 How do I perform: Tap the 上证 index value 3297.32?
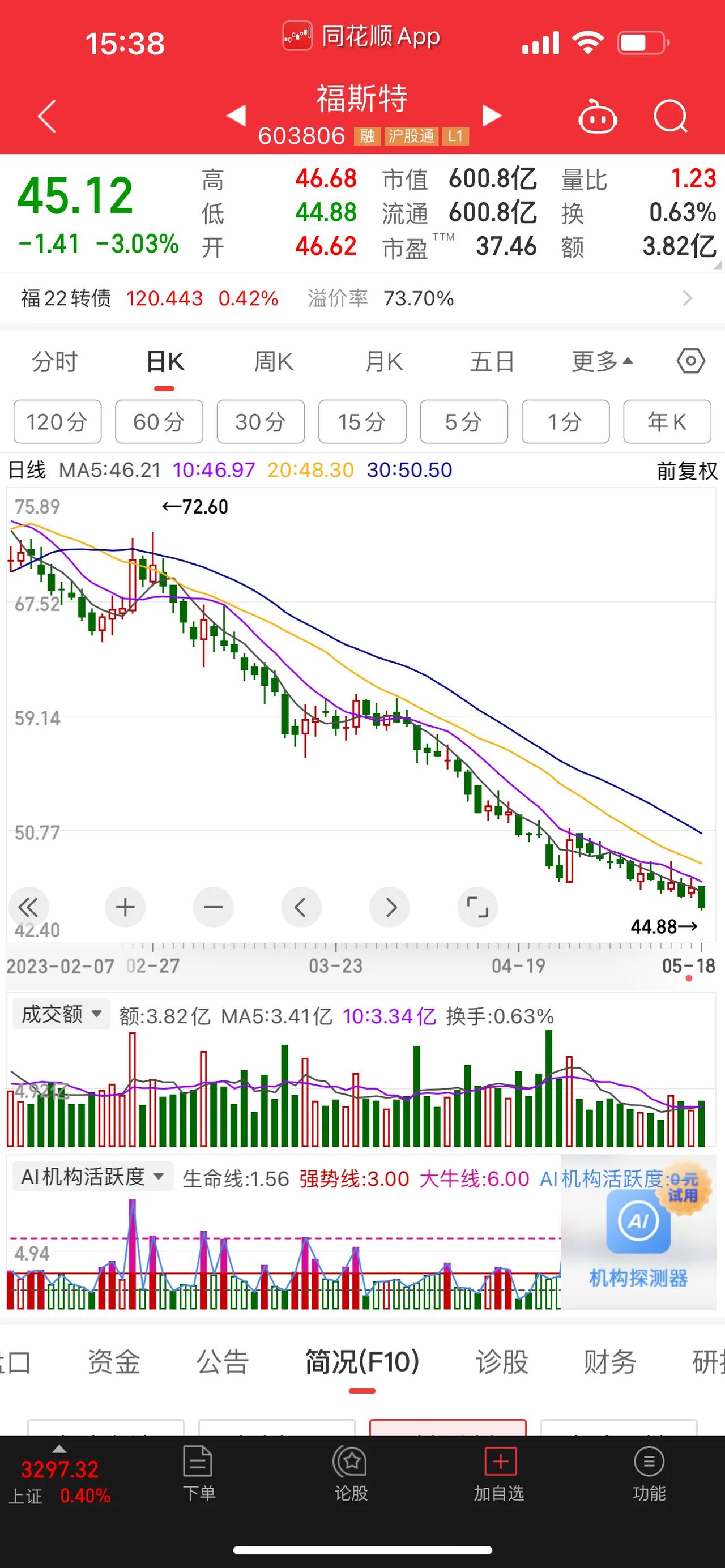point(59,1470)
